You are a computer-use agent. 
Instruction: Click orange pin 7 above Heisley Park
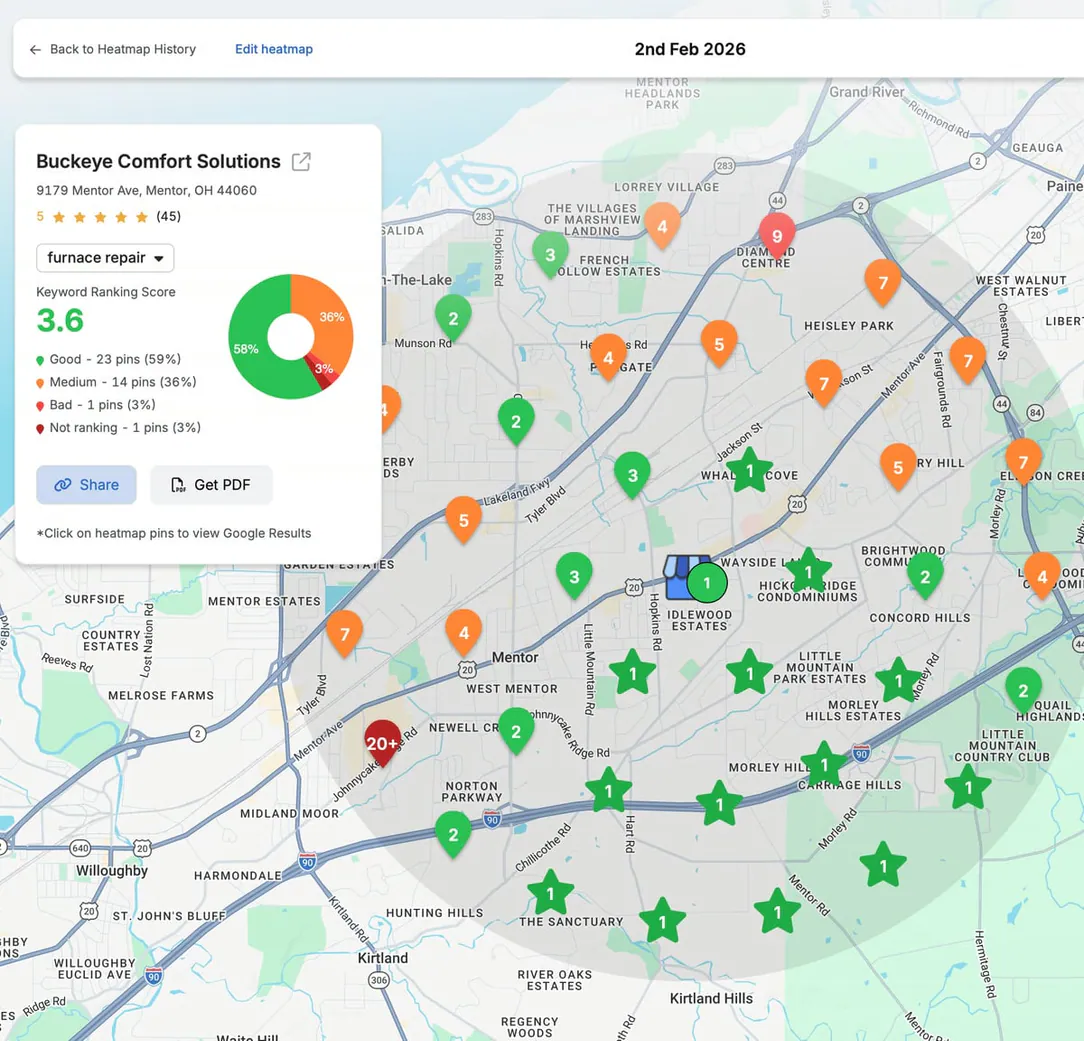point(883,282)
